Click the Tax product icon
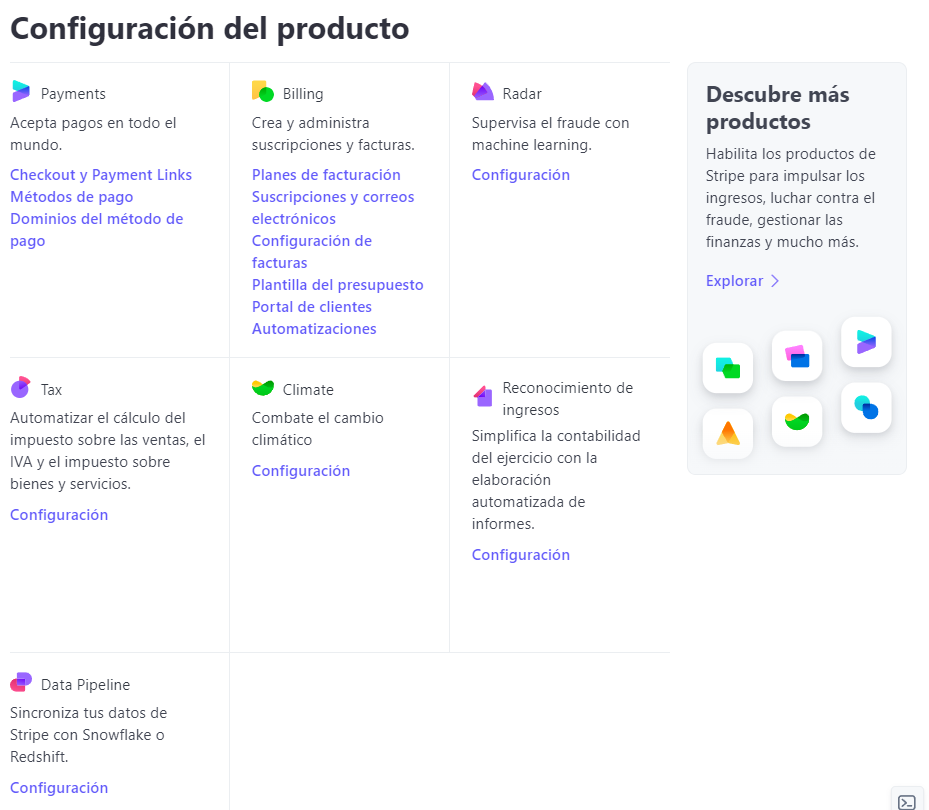This screenshot has width=929, height=810. point(21,388)
